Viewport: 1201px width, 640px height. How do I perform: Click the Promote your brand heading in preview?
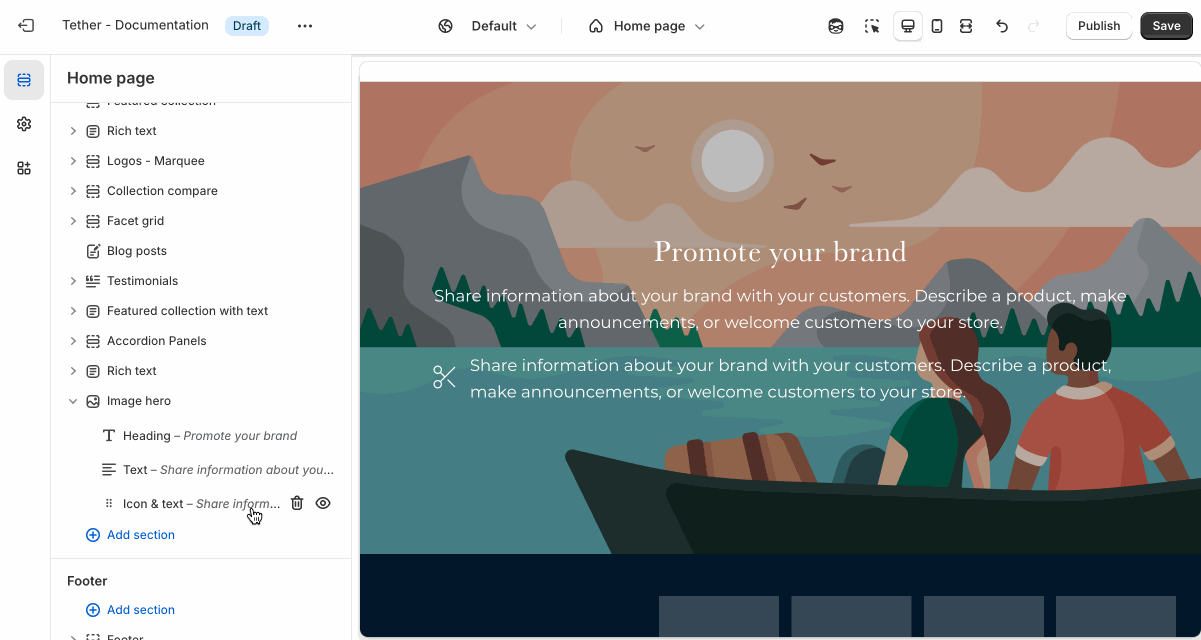click(x=780, y=252)
